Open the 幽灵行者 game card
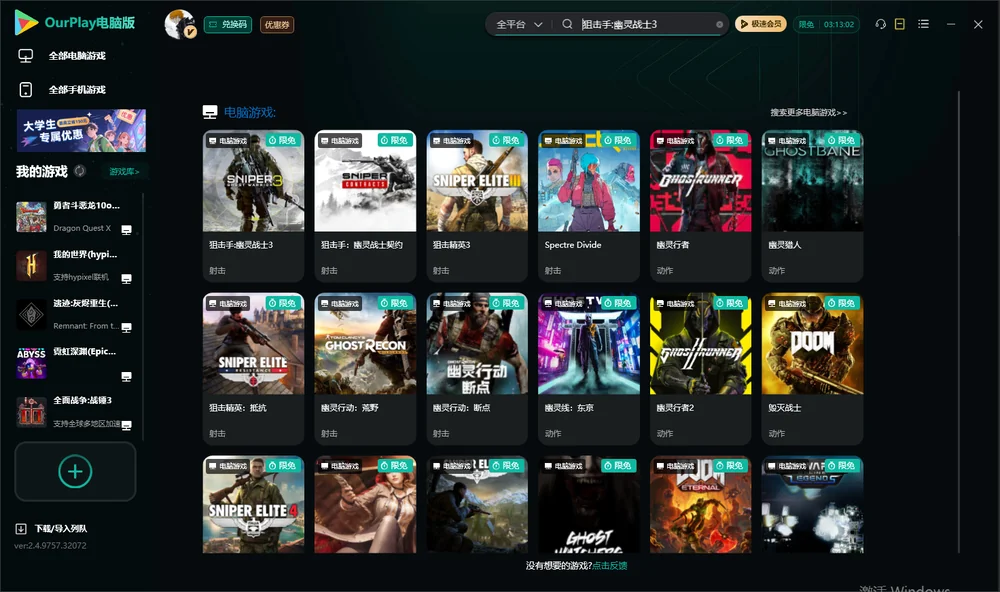The width and height of the screenshot is (1000, 592). [700, 205]
